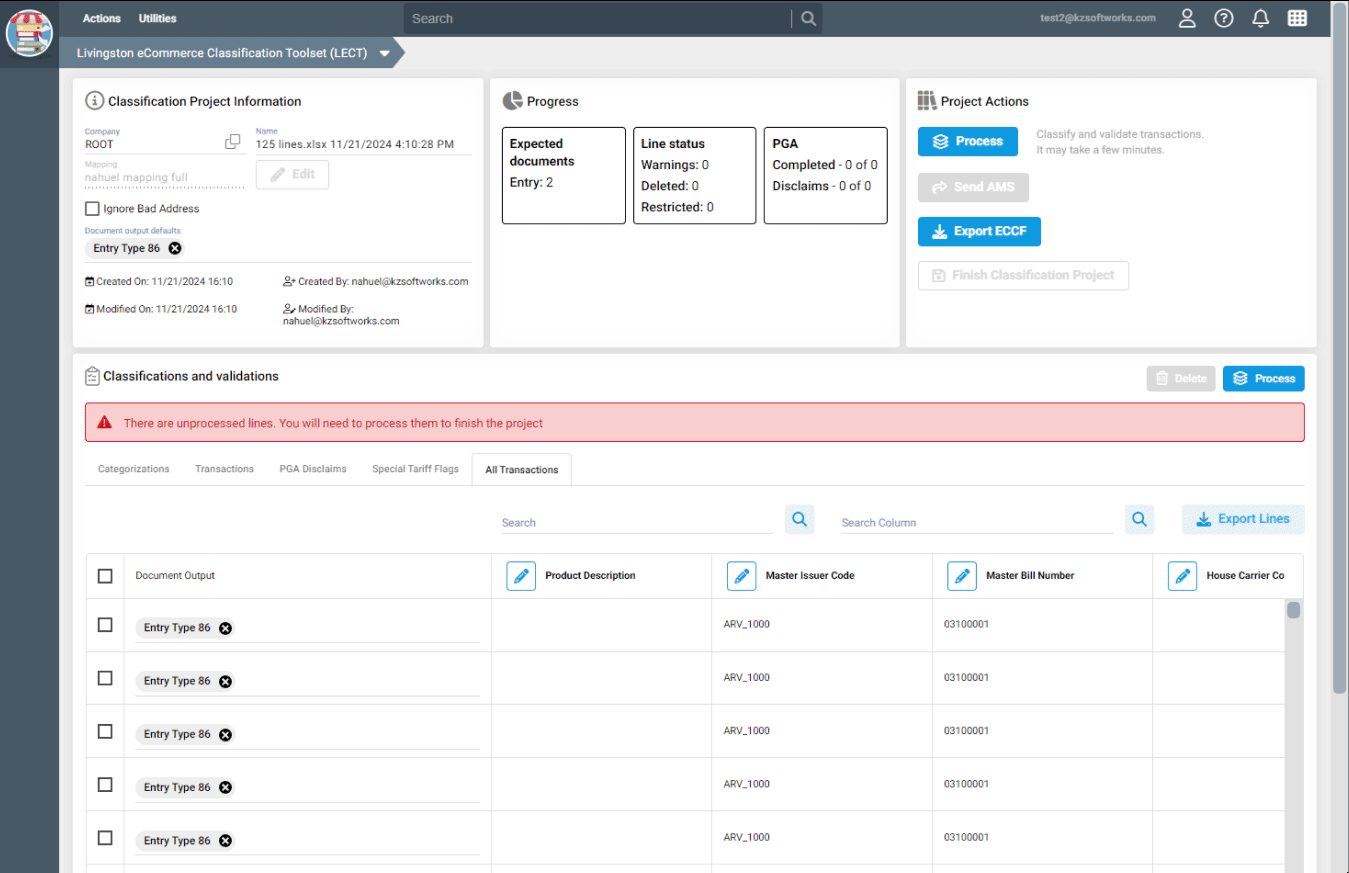Viewport: 1349px width, 873px height.
Task: Open the apps grid icon
Action: pos(1297,18)
